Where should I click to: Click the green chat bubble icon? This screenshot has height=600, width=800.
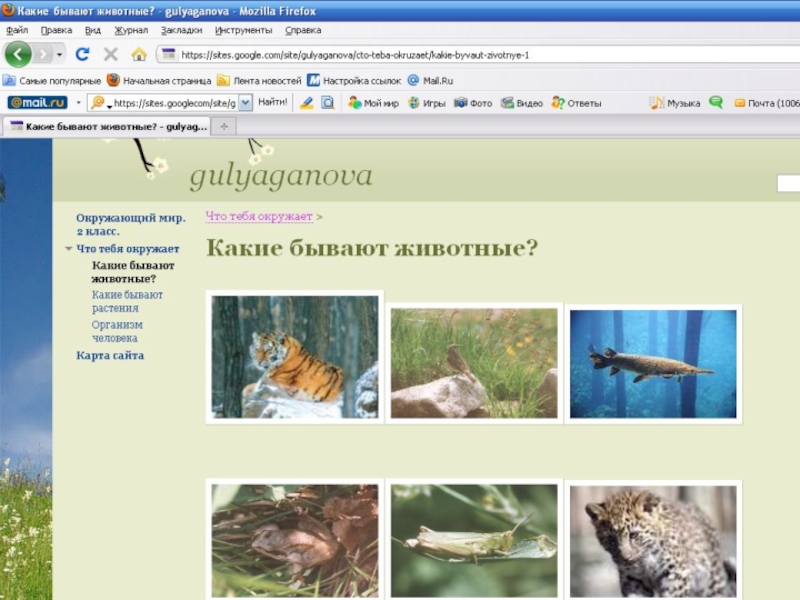coord(716,103)
